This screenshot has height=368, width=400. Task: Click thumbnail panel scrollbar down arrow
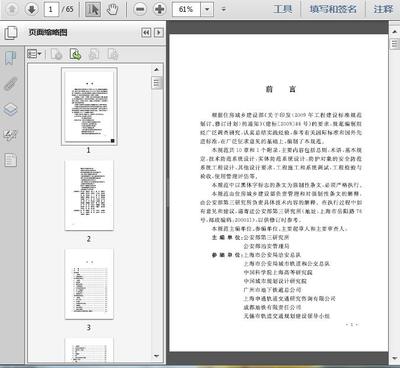(156, 356)
